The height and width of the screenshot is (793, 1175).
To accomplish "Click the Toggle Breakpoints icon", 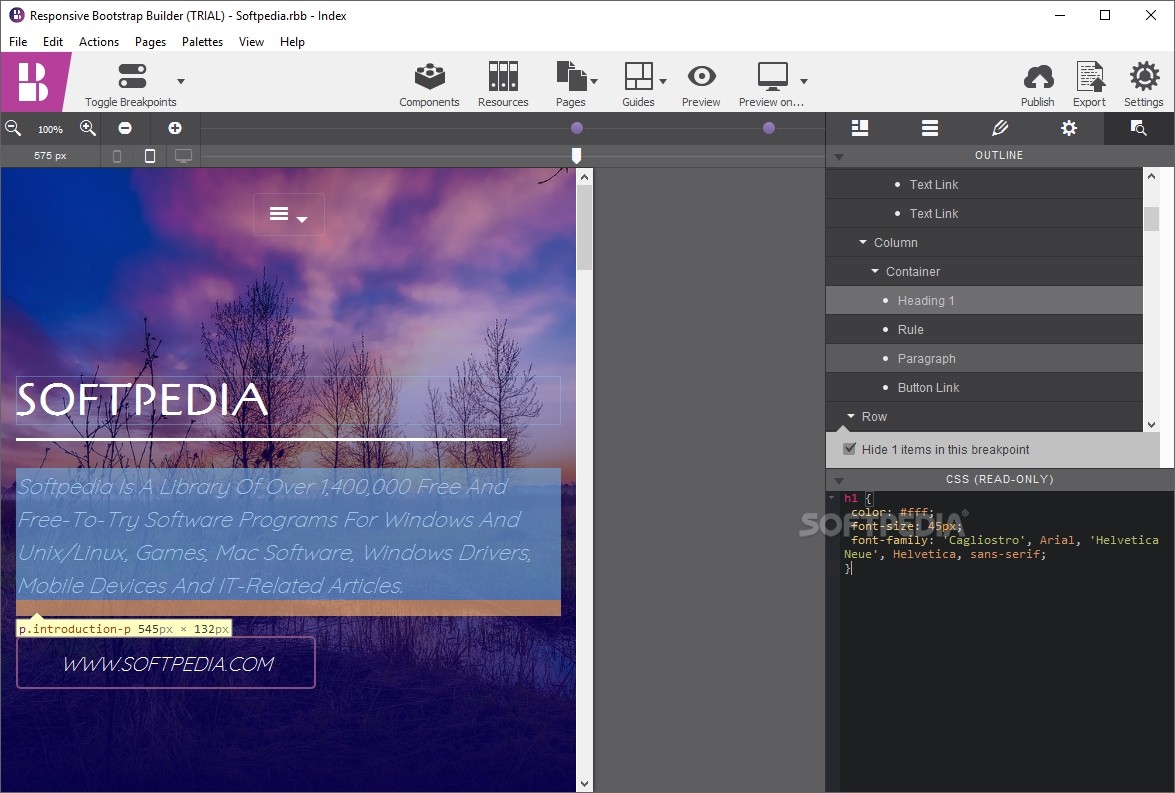I will 132,76.
